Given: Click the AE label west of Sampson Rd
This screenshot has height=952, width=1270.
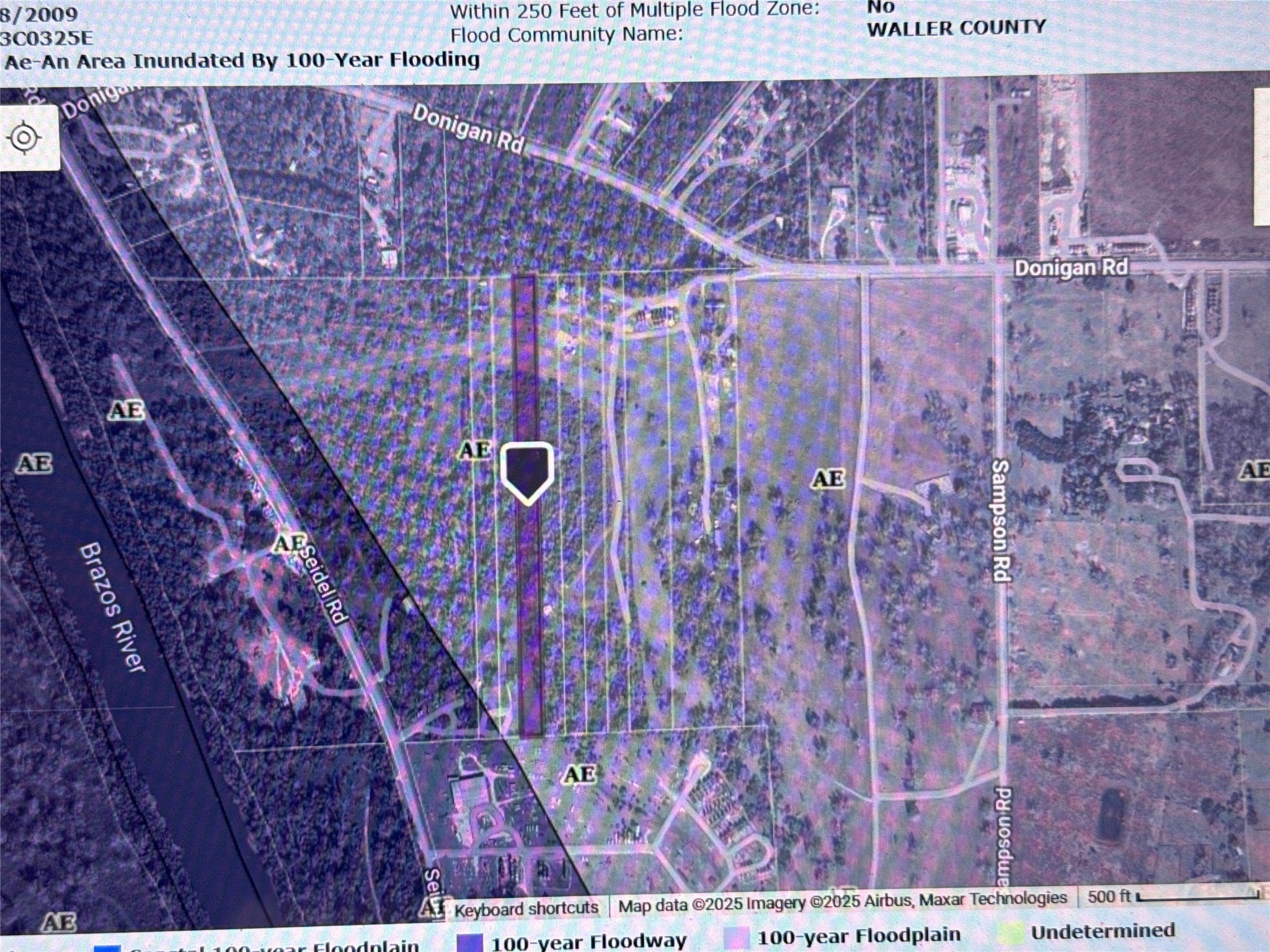Looking at the screenshot, I should (828, 478).
